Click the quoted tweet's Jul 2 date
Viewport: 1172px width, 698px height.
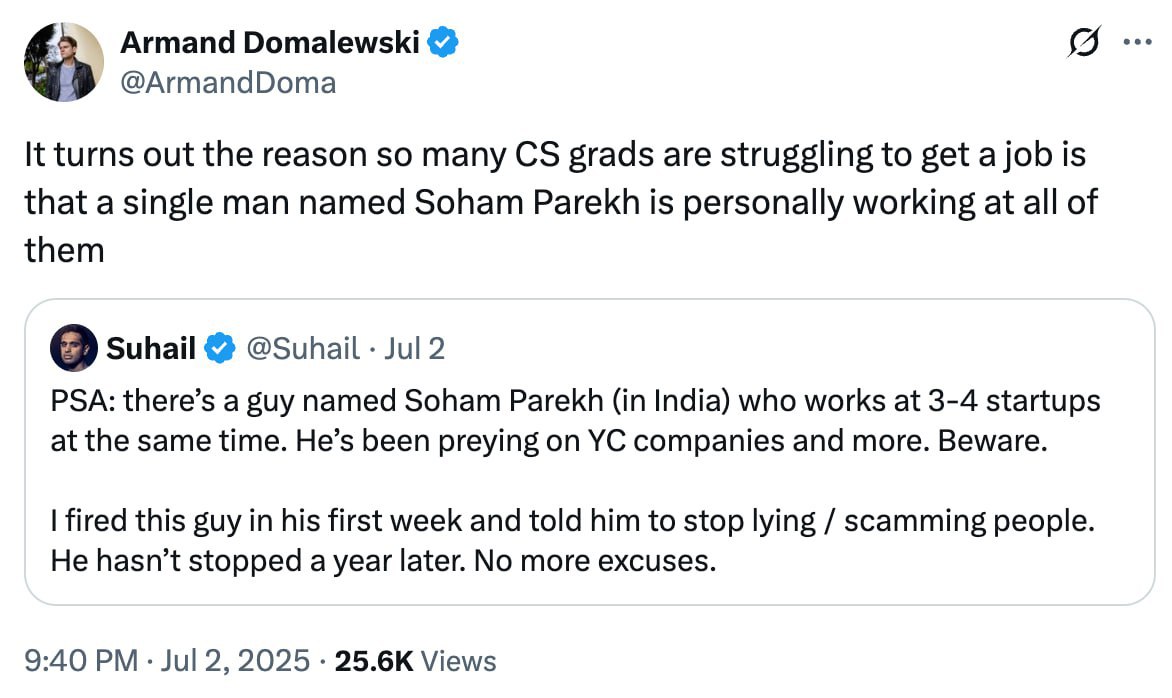coord(412,348)
